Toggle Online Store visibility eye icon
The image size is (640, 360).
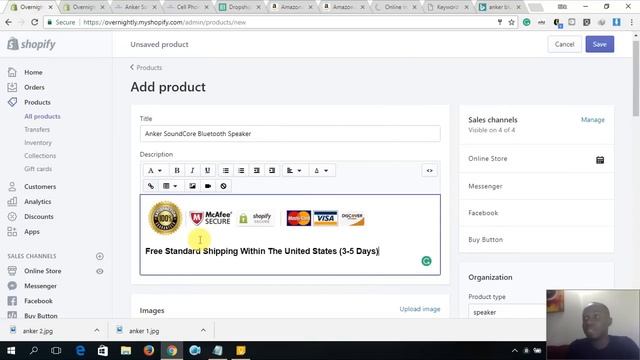point(100,271)
